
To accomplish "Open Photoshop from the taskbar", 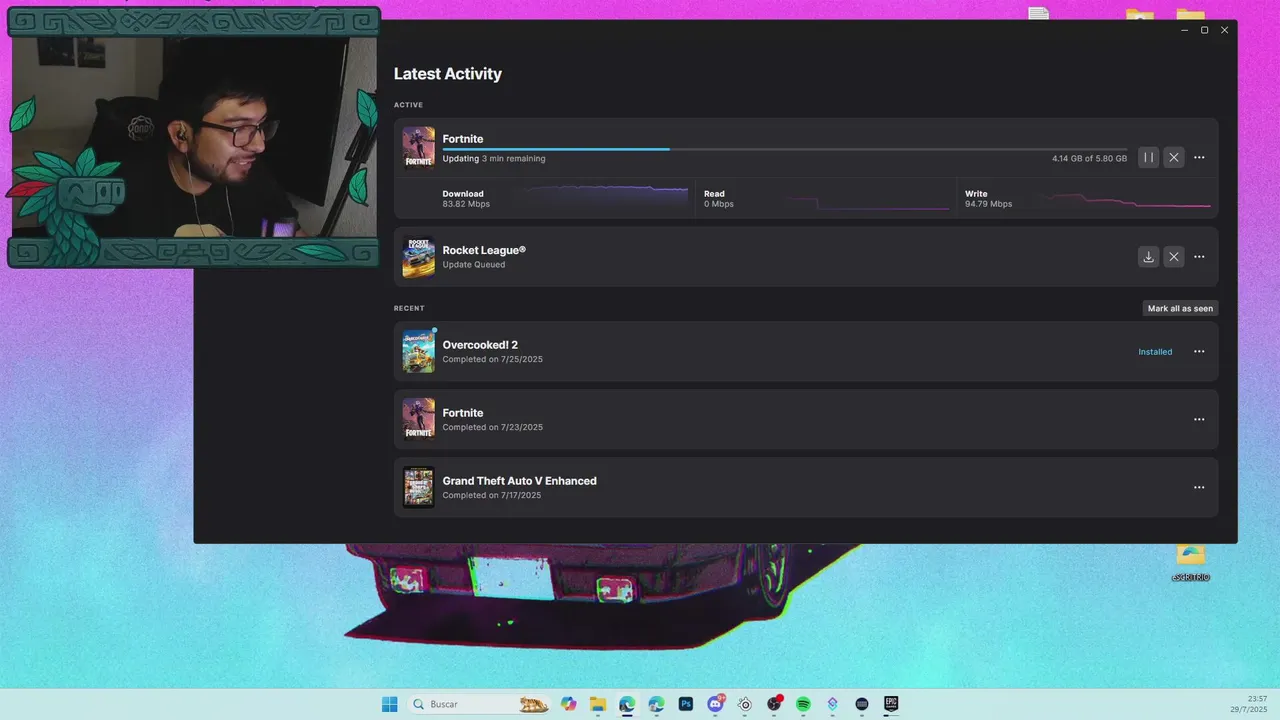I will pyautogui.click(x=686, y=704).
